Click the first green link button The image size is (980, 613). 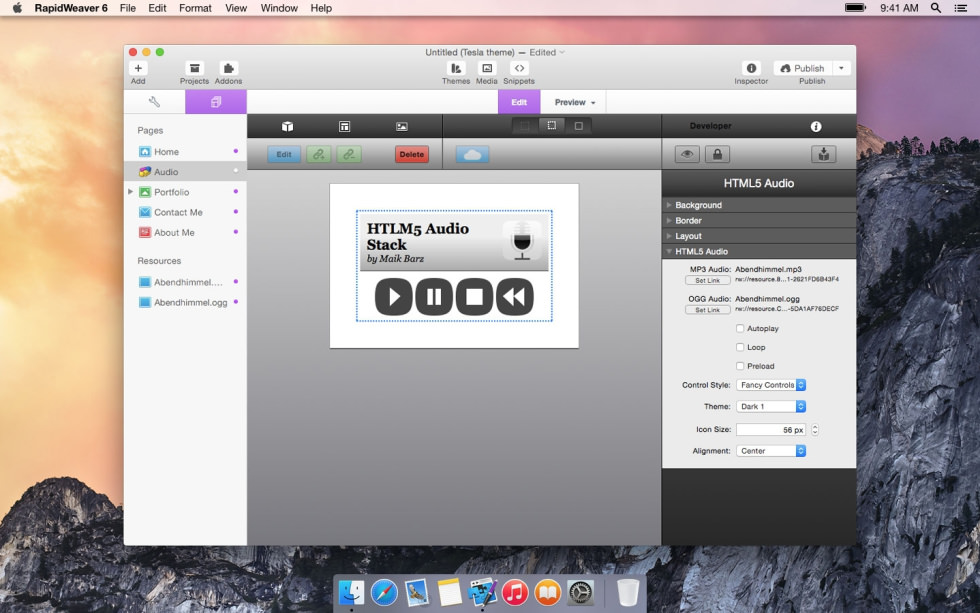click(319, 154)
